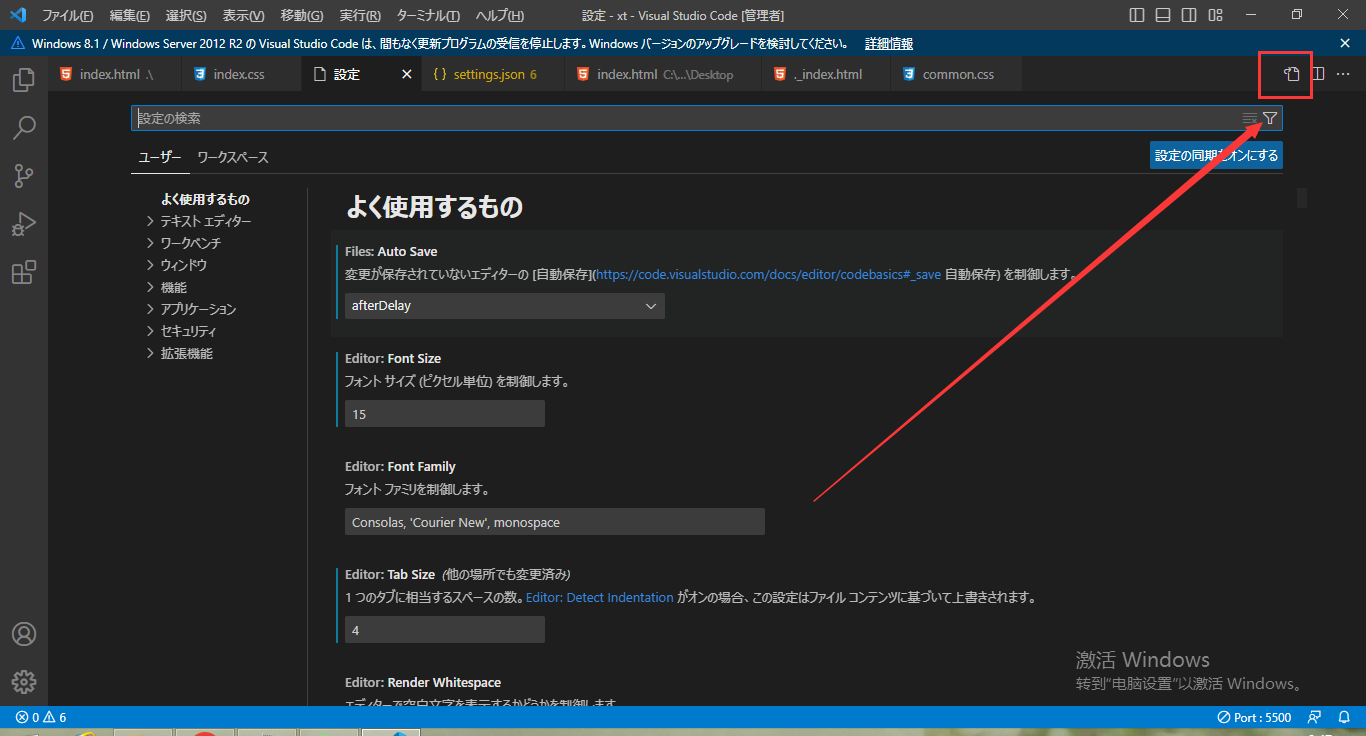The image size is (1366, 736).
Task: Open the codebasics#_save documentation link
Action: pyautogui.click(x=768, y=274)
